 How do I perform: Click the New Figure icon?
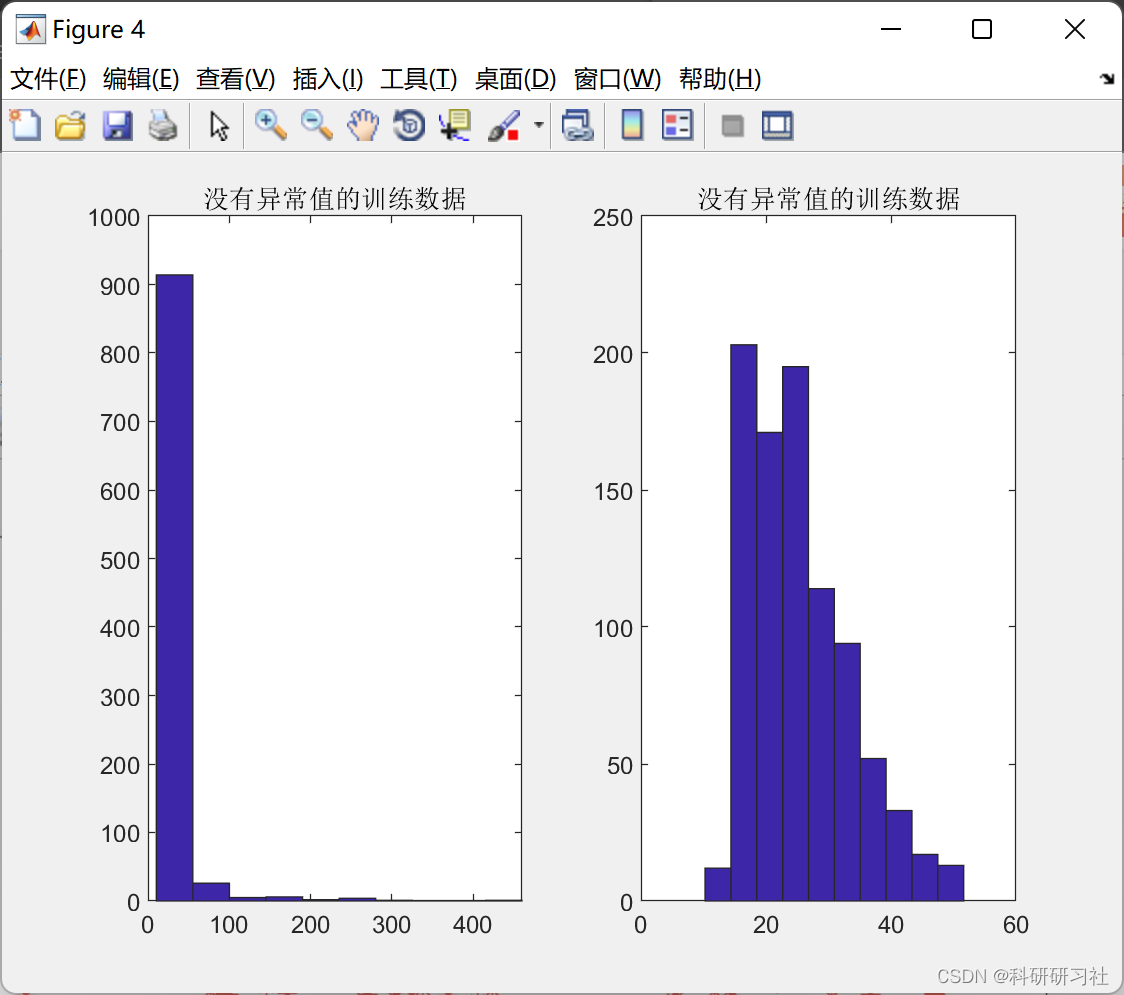[25, 125]
